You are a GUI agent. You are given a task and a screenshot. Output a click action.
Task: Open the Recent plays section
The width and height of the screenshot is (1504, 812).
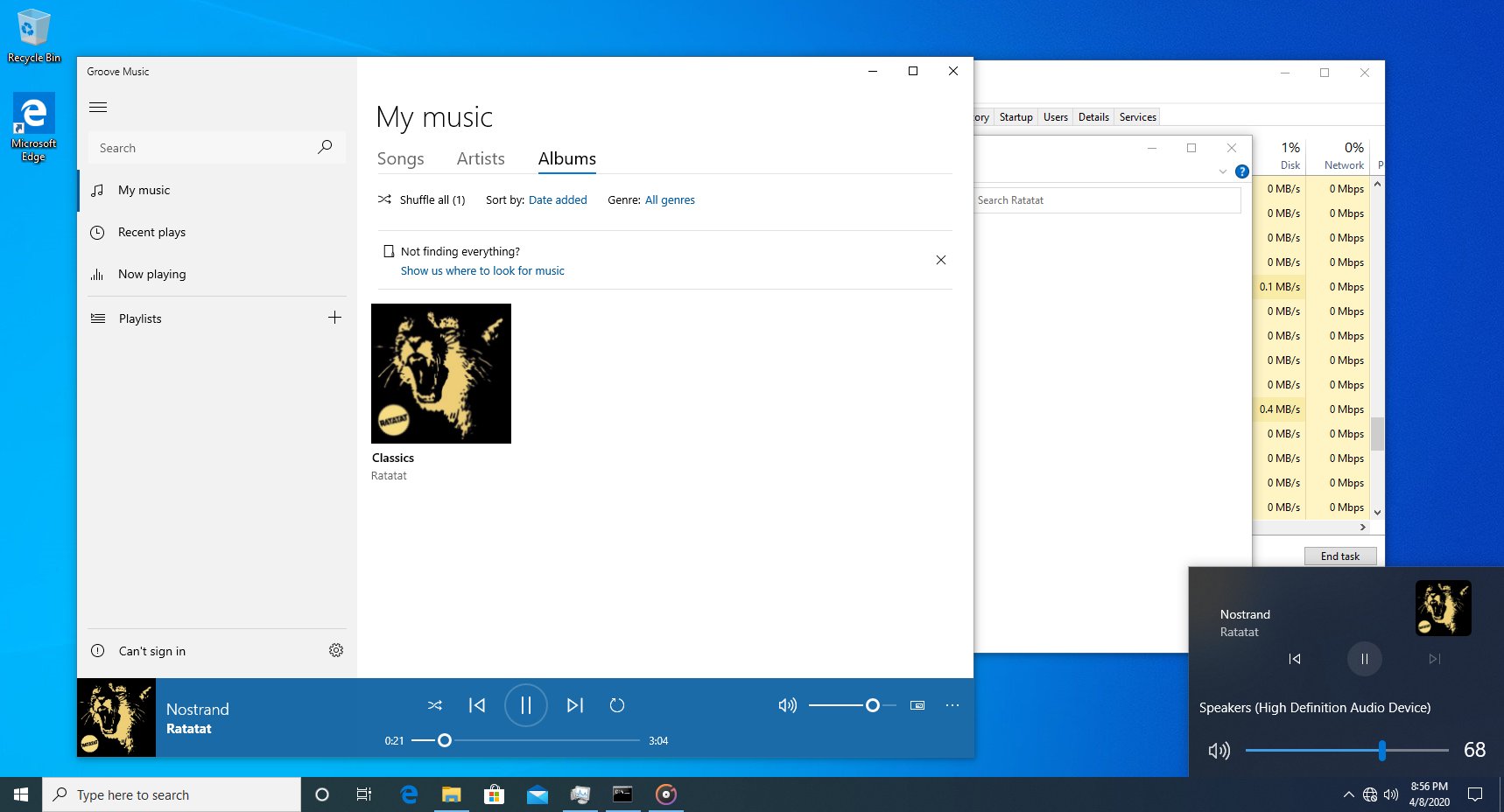(151, 232)
